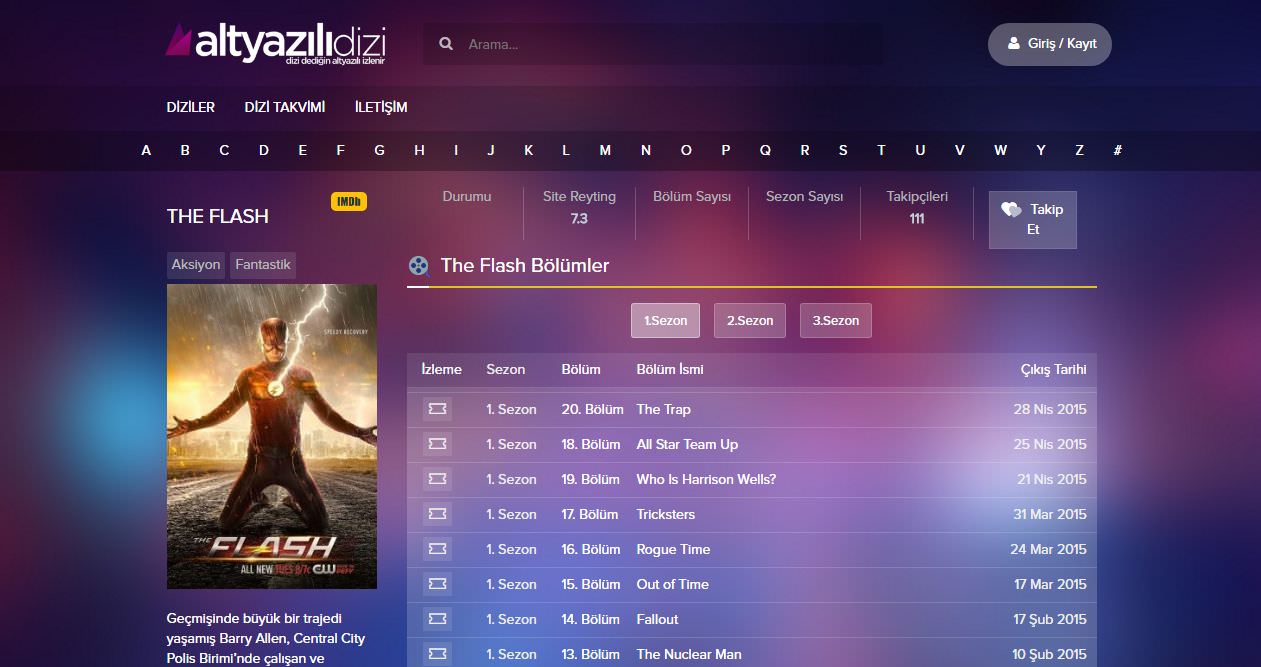
Task: Mark Tricksters episode as watched
Action: point(437,514)
